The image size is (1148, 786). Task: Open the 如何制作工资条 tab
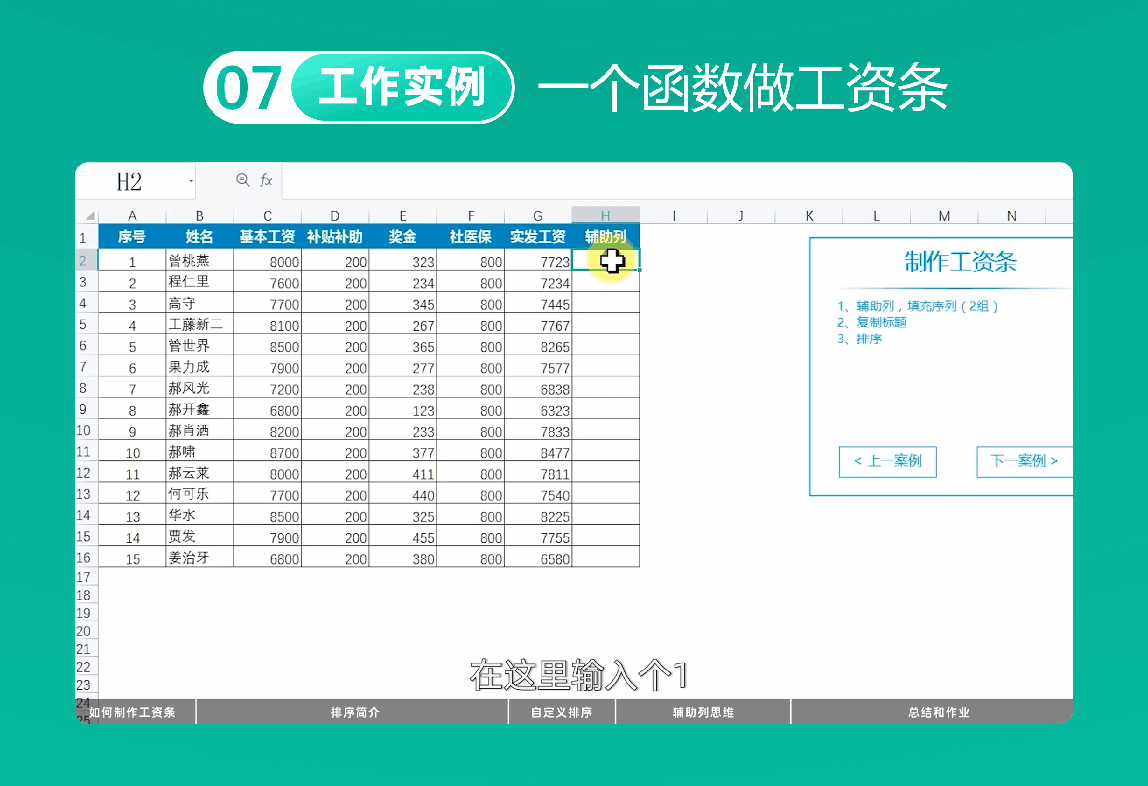[x=133, y=712]
